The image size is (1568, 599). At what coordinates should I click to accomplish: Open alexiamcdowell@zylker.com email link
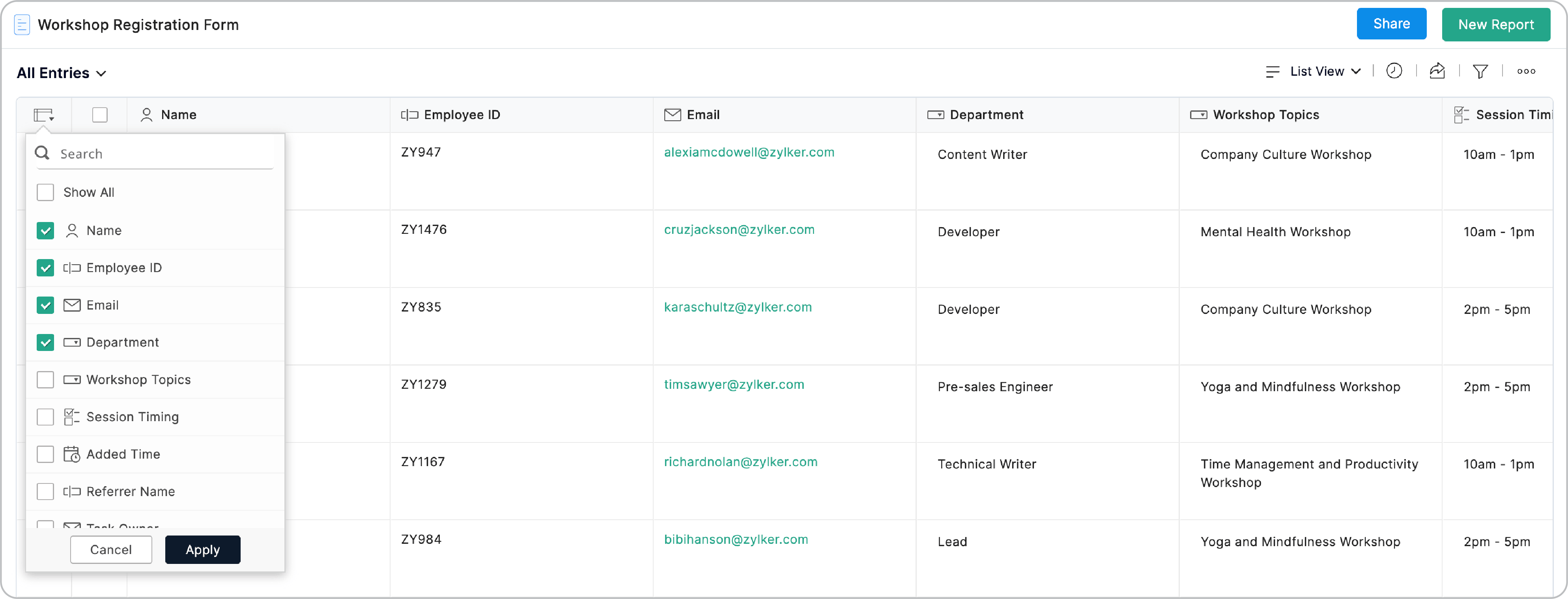(749, 152)
